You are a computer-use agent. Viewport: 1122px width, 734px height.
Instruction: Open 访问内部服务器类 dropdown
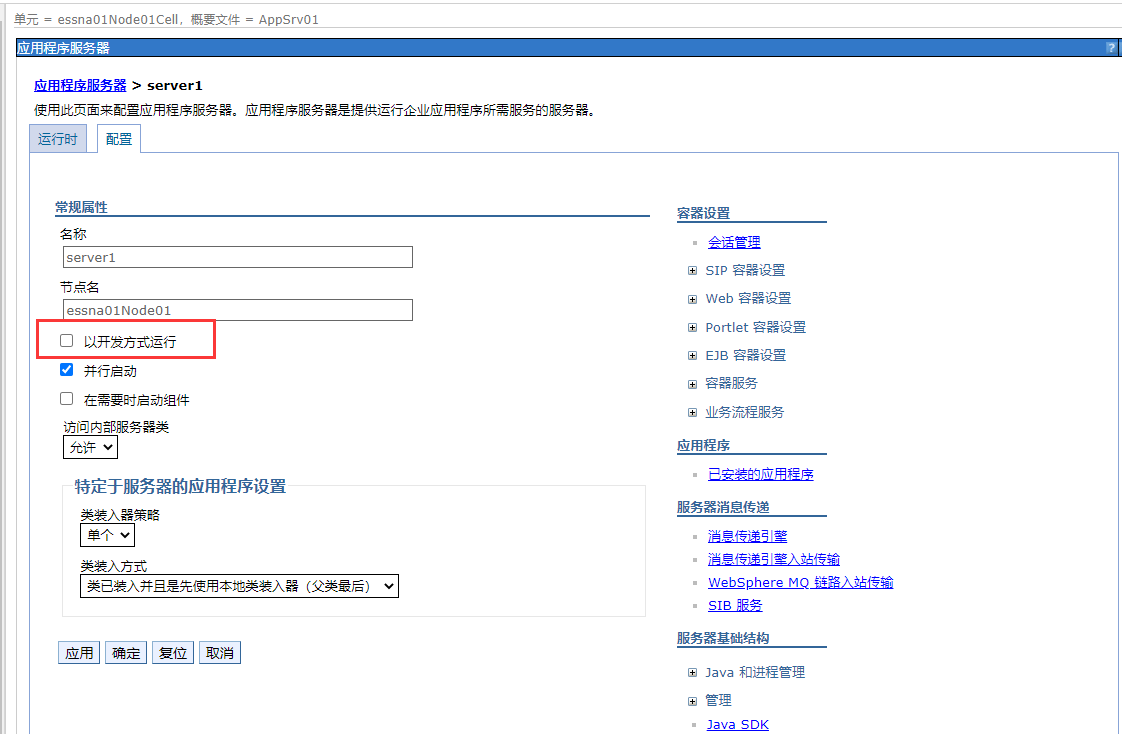90,447
